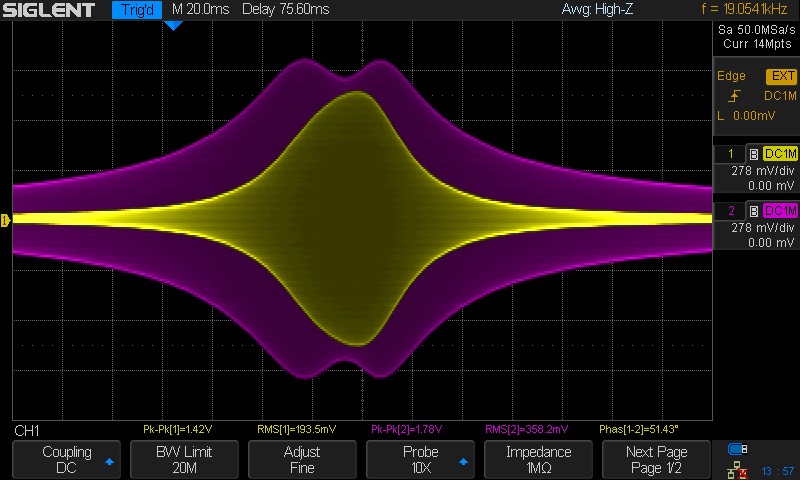This screenshot has width=800, height=480.
Task: Click the blue trigger position marker
Action: (x=172, y=25)
